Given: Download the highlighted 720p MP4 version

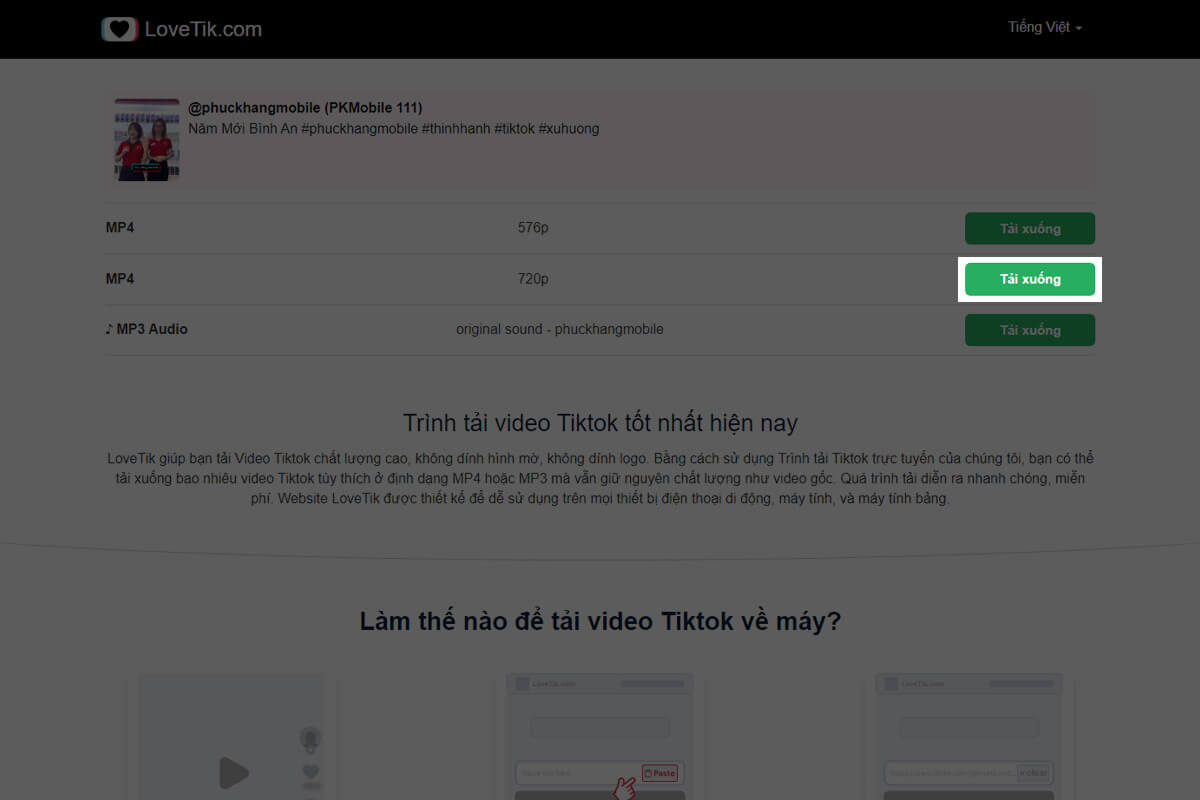Looking at the screenshot, I should 1030,279.
